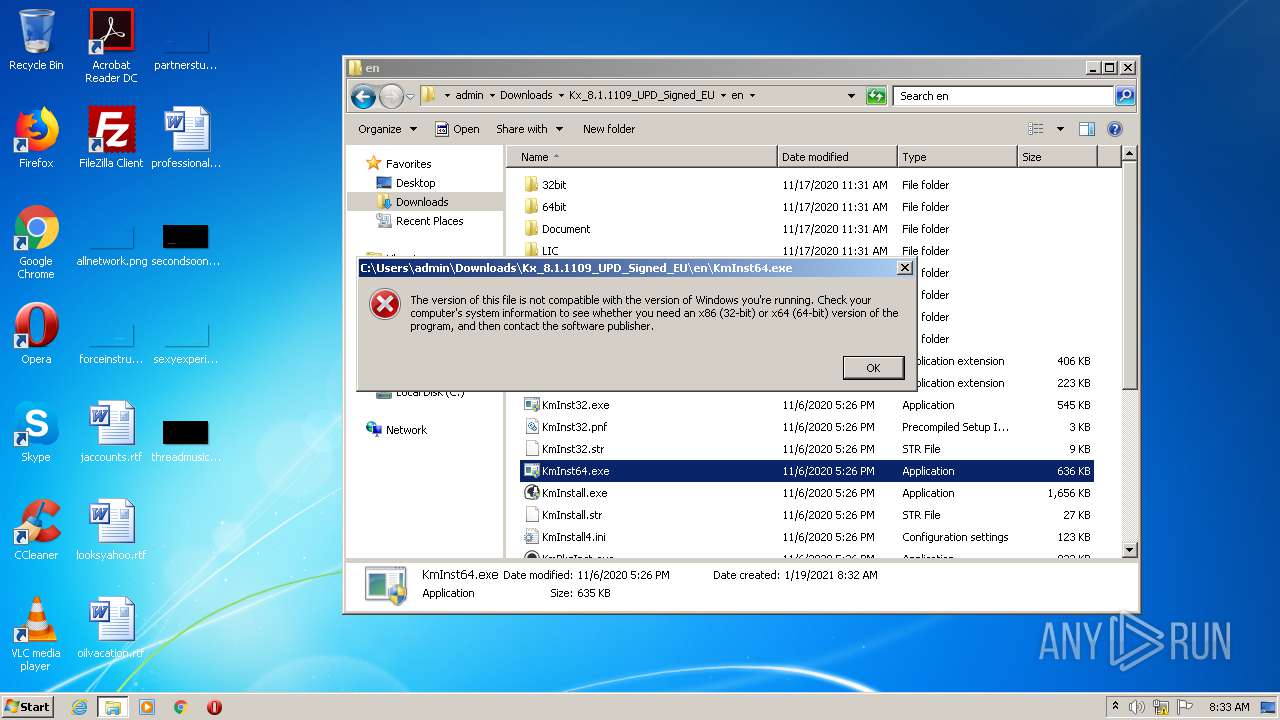The height and width of the screenshot is (720, 1280).
Task: Open CCleaner desktop shortcut
Action: [x=36, y=530]
